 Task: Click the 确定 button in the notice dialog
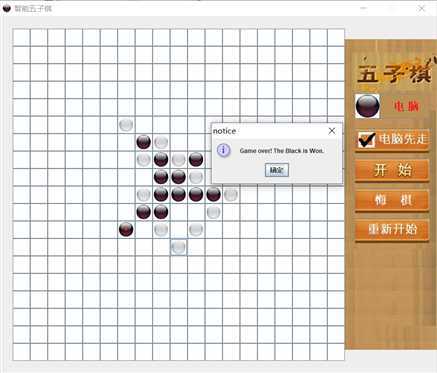pyautogui.click(x=277, y=170)
